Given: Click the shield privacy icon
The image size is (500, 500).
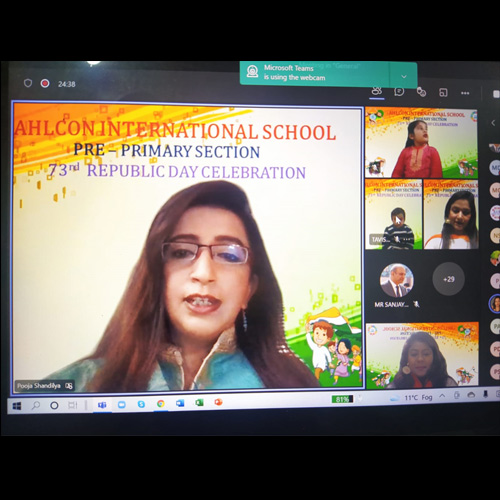Looking at the screenshot, I should click(x=28, y=83).
